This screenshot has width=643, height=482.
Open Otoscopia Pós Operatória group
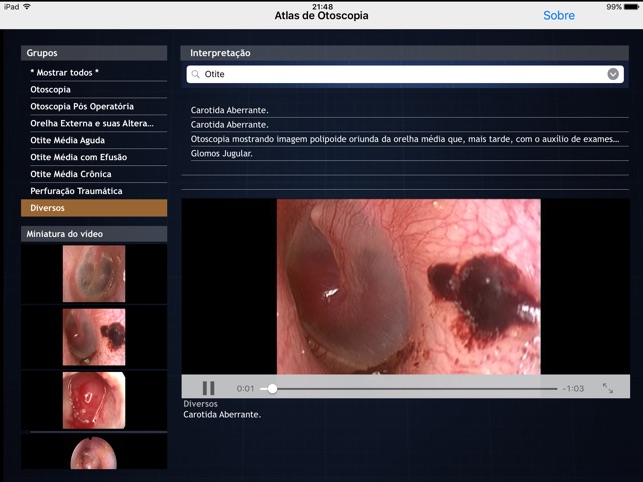pos(94,106)
